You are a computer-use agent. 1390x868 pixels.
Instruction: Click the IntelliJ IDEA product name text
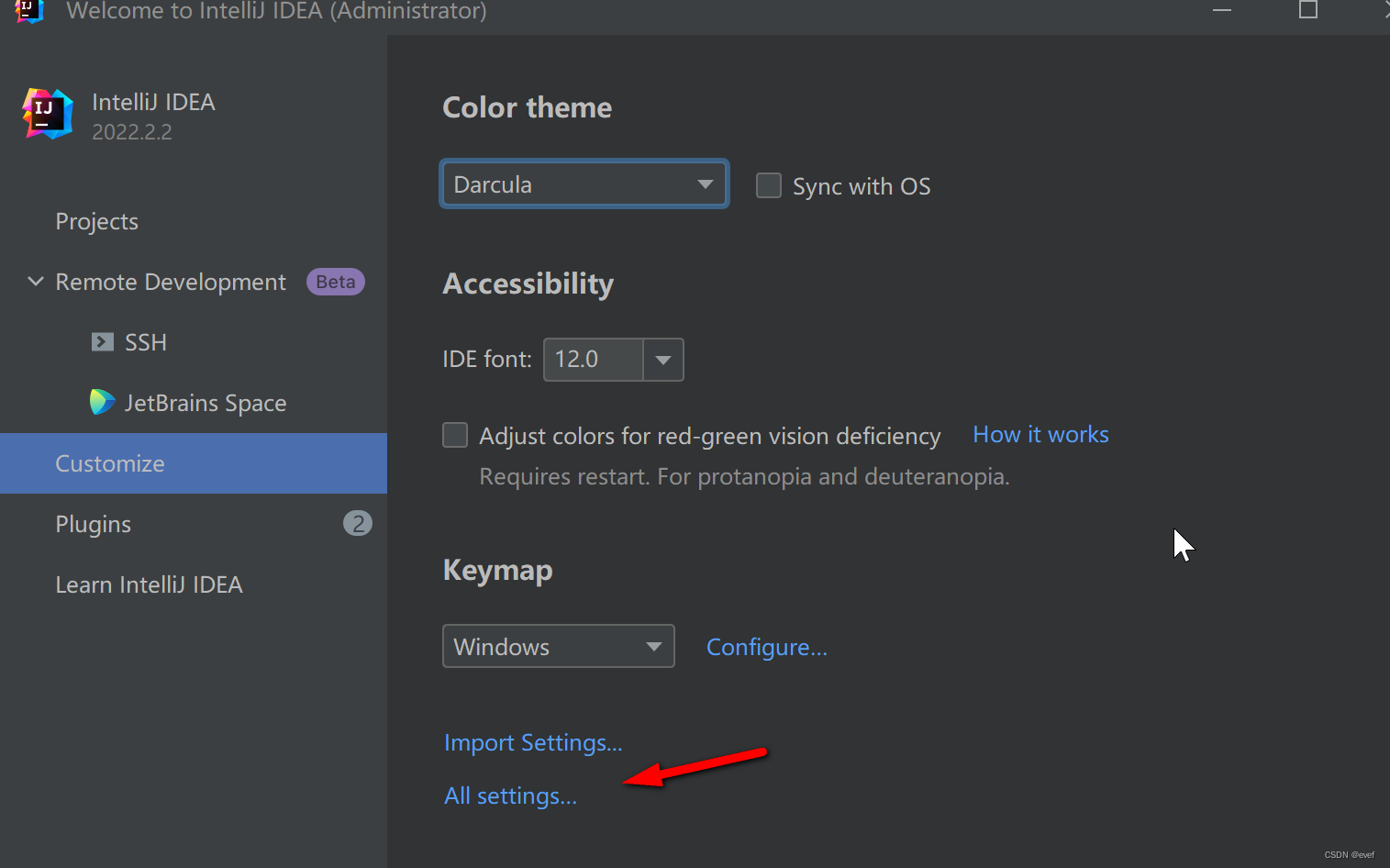coord(153,102)
